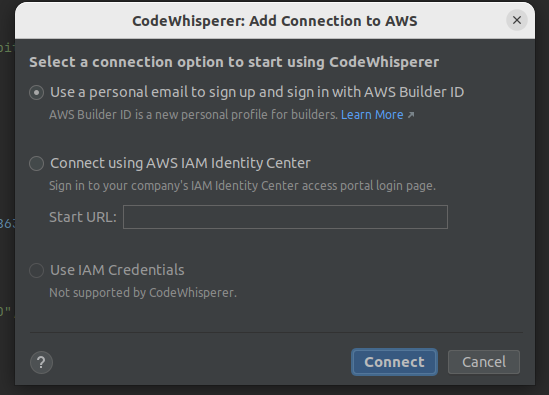
Task: Click the 'Select a connection option' heading
Action: tap(234, 62)
